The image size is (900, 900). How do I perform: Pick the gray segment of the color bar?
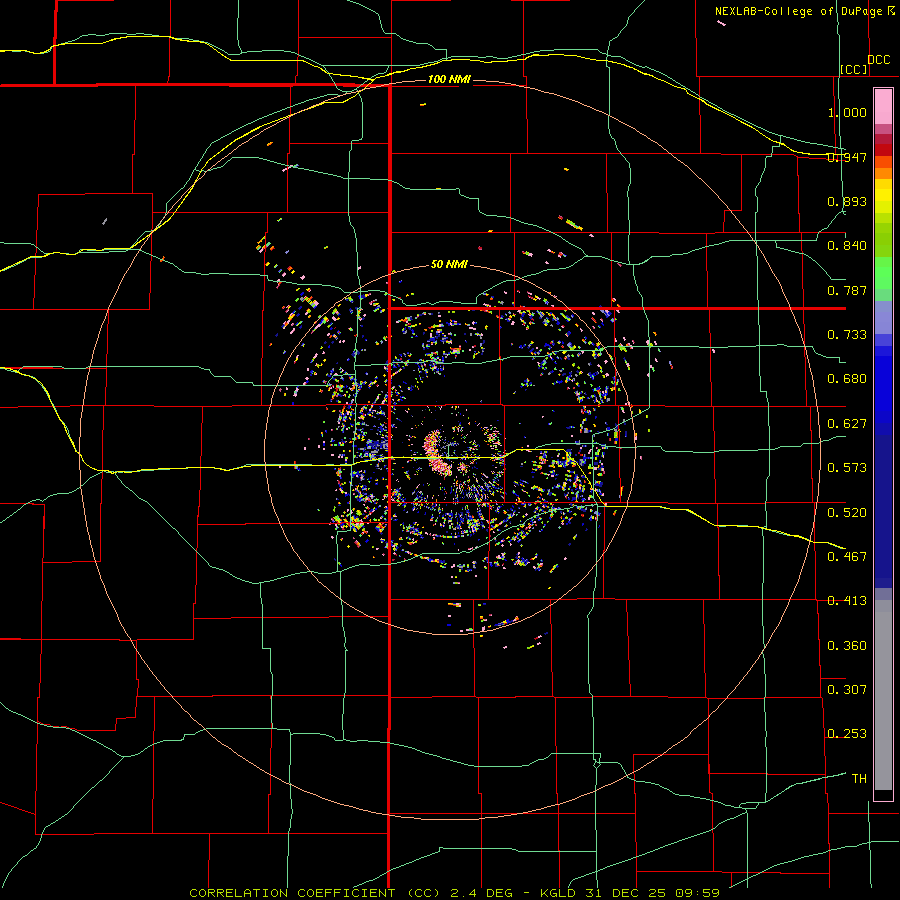883,695
